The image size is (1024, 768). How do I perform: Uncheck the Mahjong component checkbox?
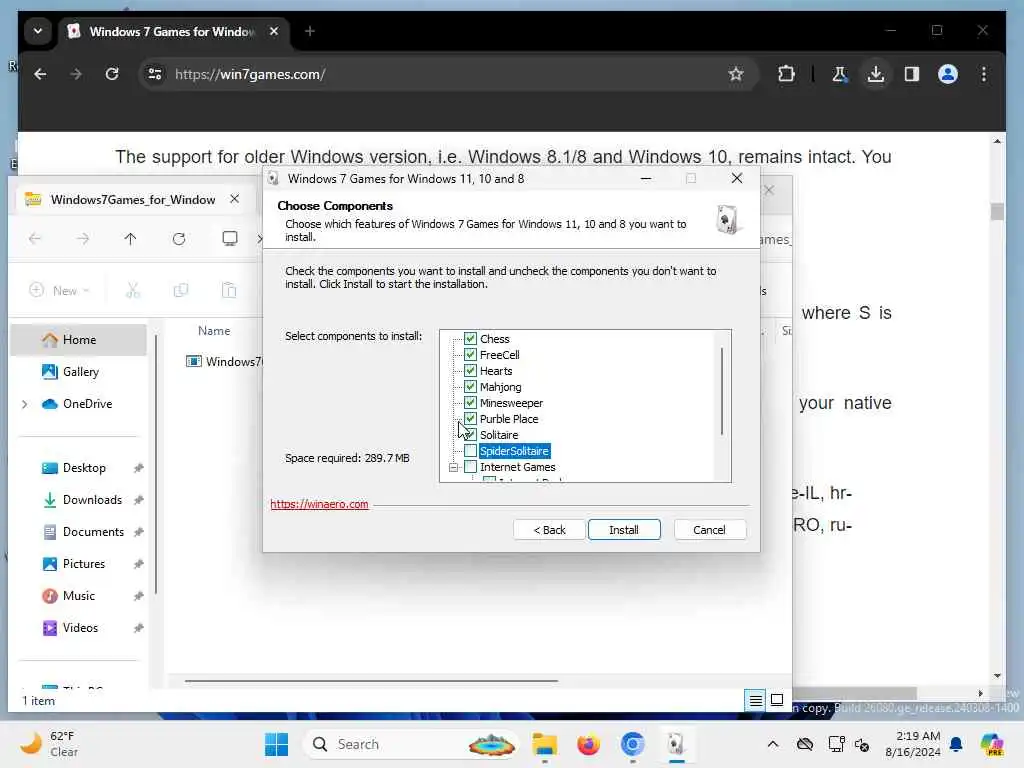[x=470, y=387]
